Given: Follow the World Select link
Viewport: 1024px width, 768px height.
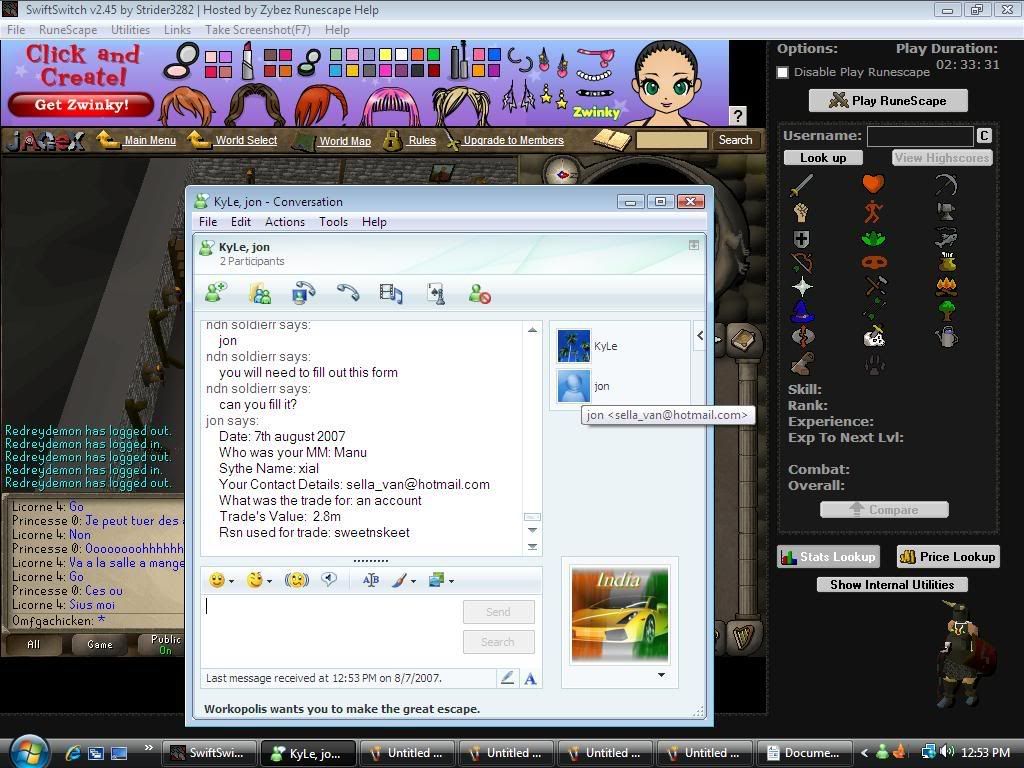Looking at the screenshot, I should point(246,140).
